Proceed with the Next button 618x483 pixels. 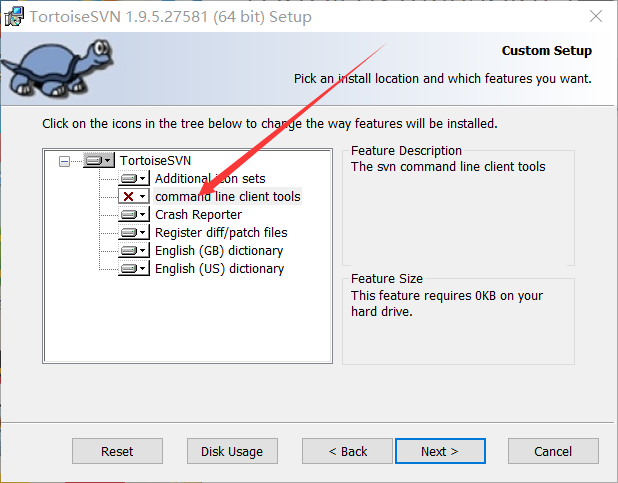click(x=440, y=451)
